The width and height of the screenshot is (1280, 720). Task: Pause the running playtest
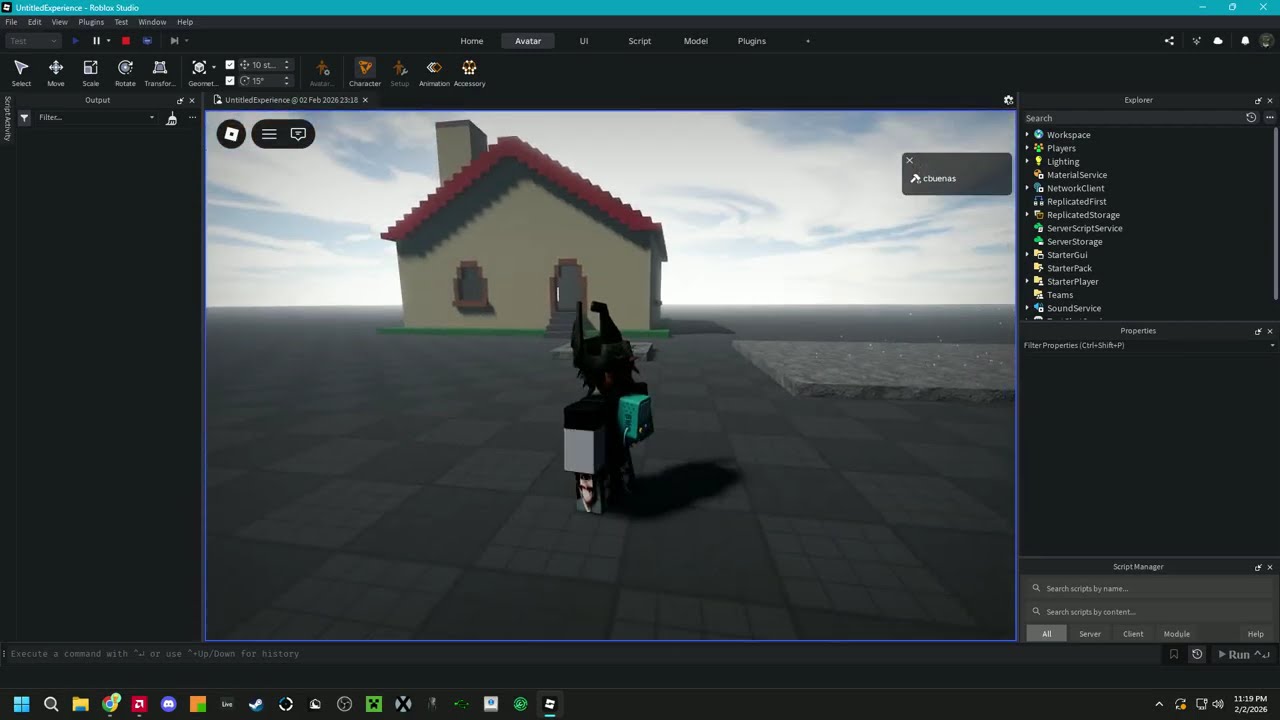coord(97,41)
